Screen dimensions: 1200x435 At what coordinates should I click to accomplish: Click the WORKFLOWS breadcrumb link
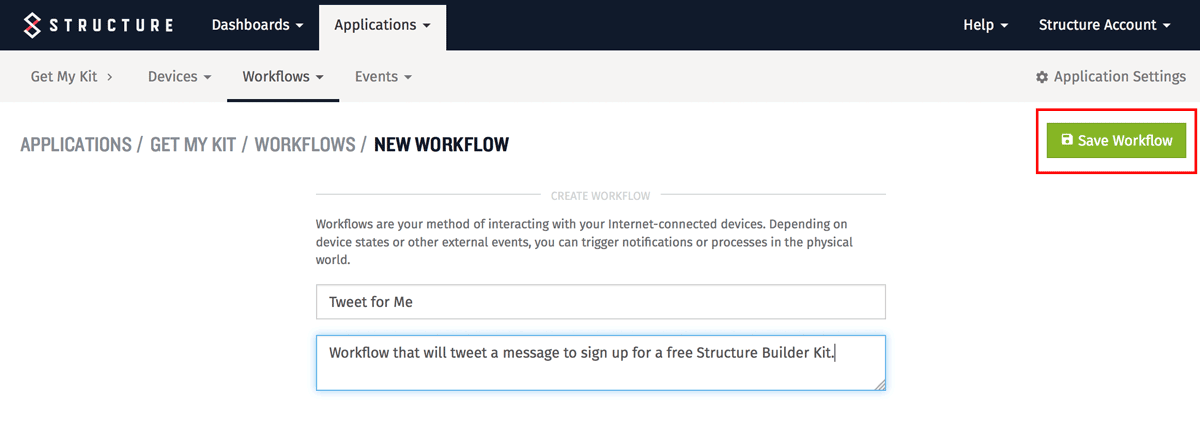click(x=305, y=145)
